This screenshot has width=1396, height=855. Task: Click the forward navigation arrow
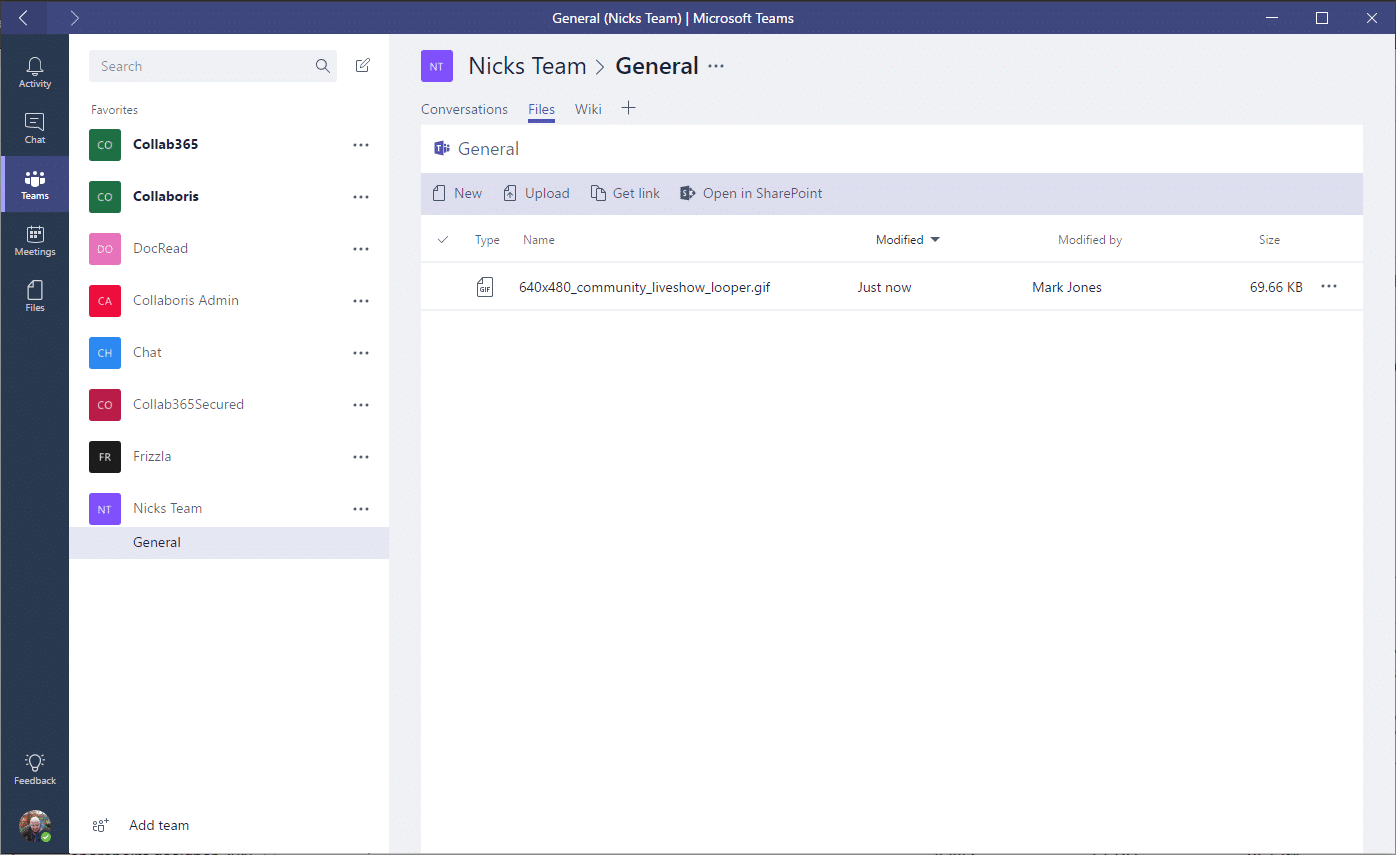tap(75, 18)
